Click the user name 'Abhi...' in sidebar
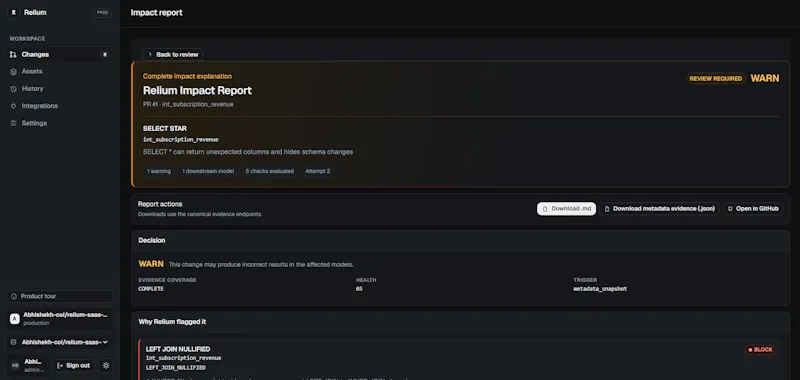 tap(33, 362)
